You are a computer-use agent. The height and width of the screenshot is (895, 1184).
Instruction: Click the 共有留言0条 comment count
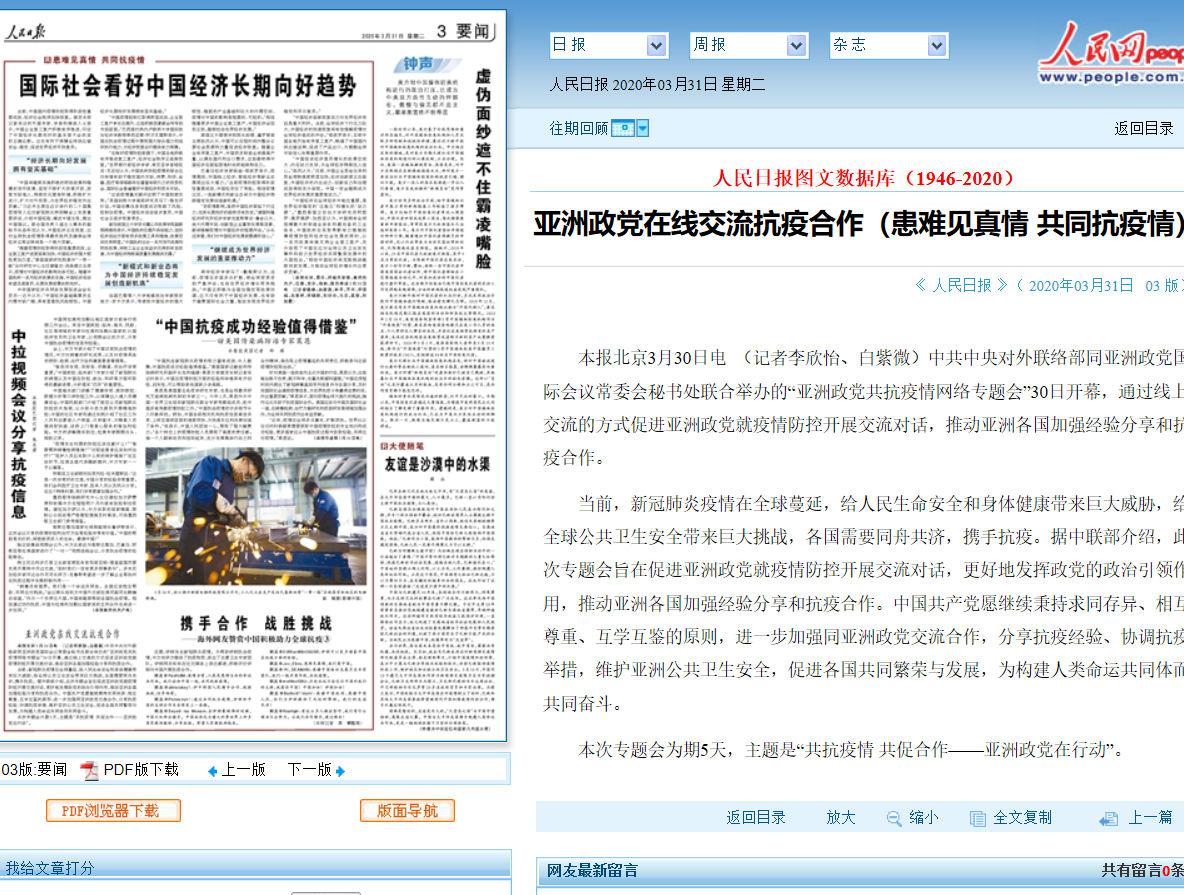[x=1142, y=871]
